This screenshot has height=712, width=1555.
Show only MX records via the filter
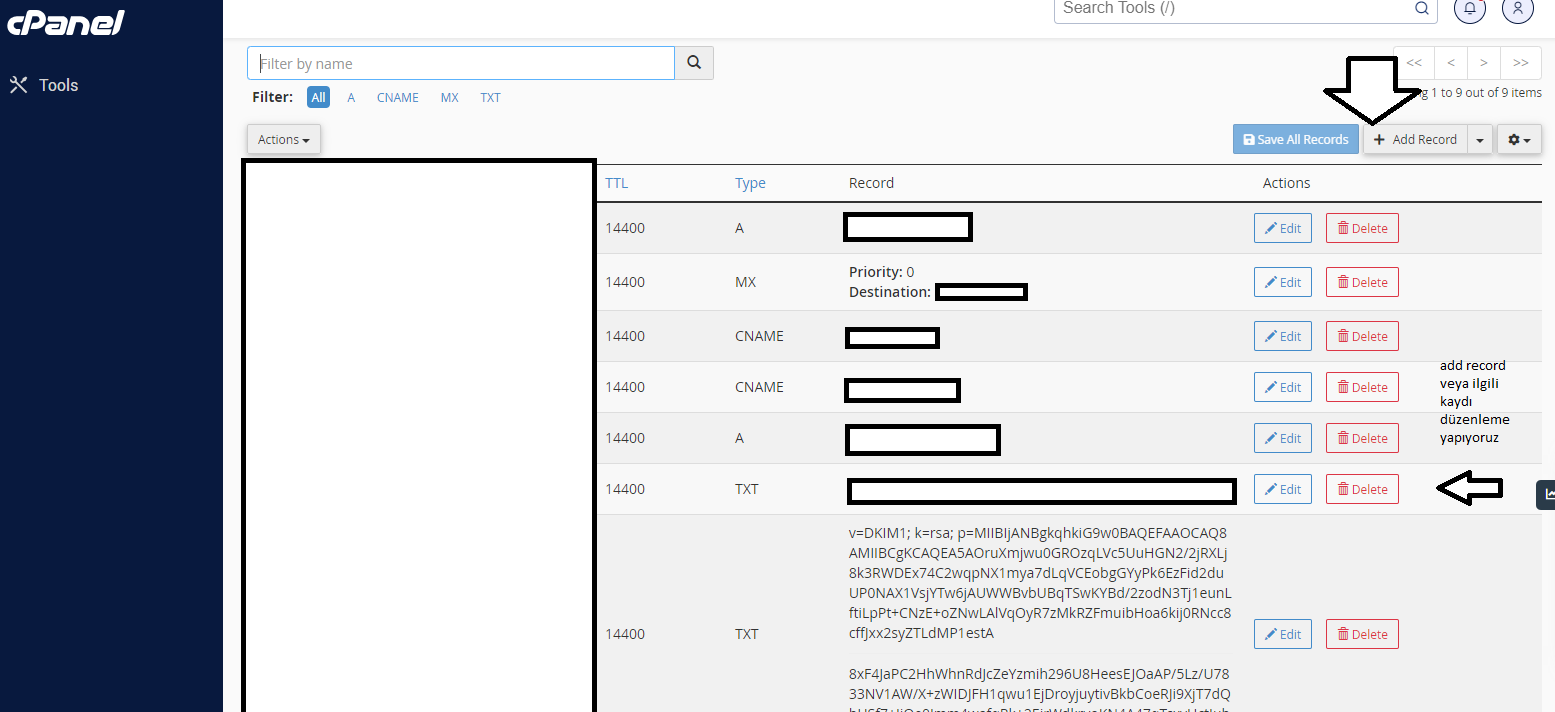(x=450, y=98)
